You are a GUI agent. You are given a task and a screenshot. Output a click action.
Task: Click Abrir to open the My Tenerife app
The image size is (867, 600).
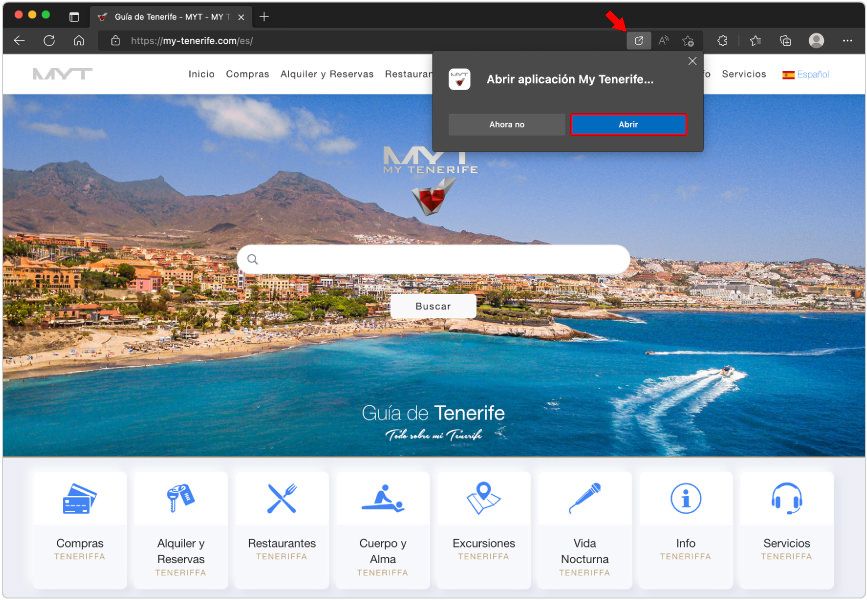[628, 124]
